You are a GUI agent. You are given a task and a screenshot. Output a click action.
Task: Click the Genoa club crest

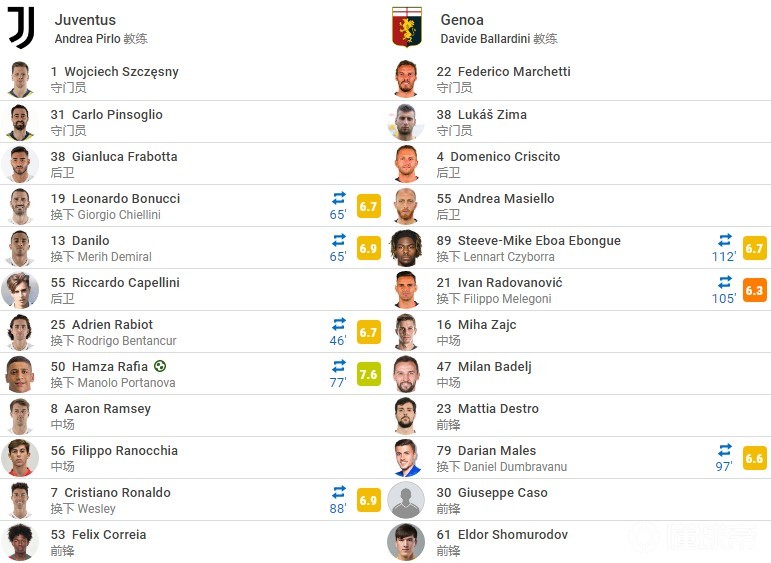[x=407, y=27]
